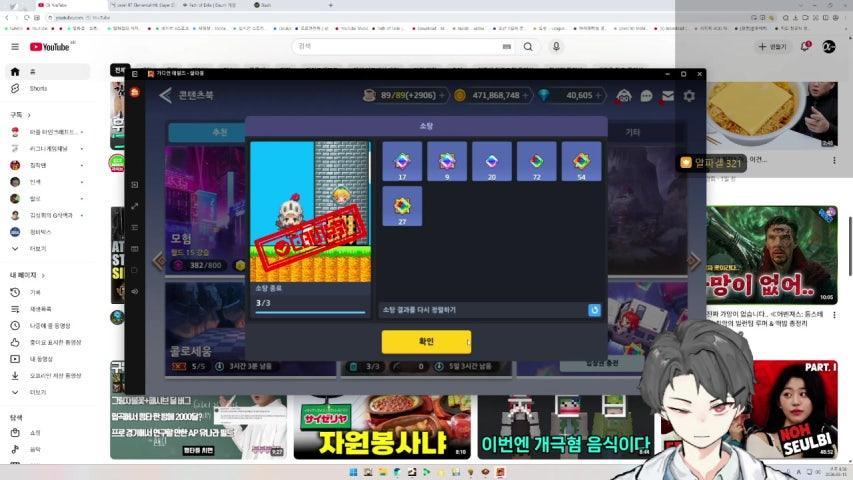
Task: Switch to the 기타 tab
Action: [632, 132]
